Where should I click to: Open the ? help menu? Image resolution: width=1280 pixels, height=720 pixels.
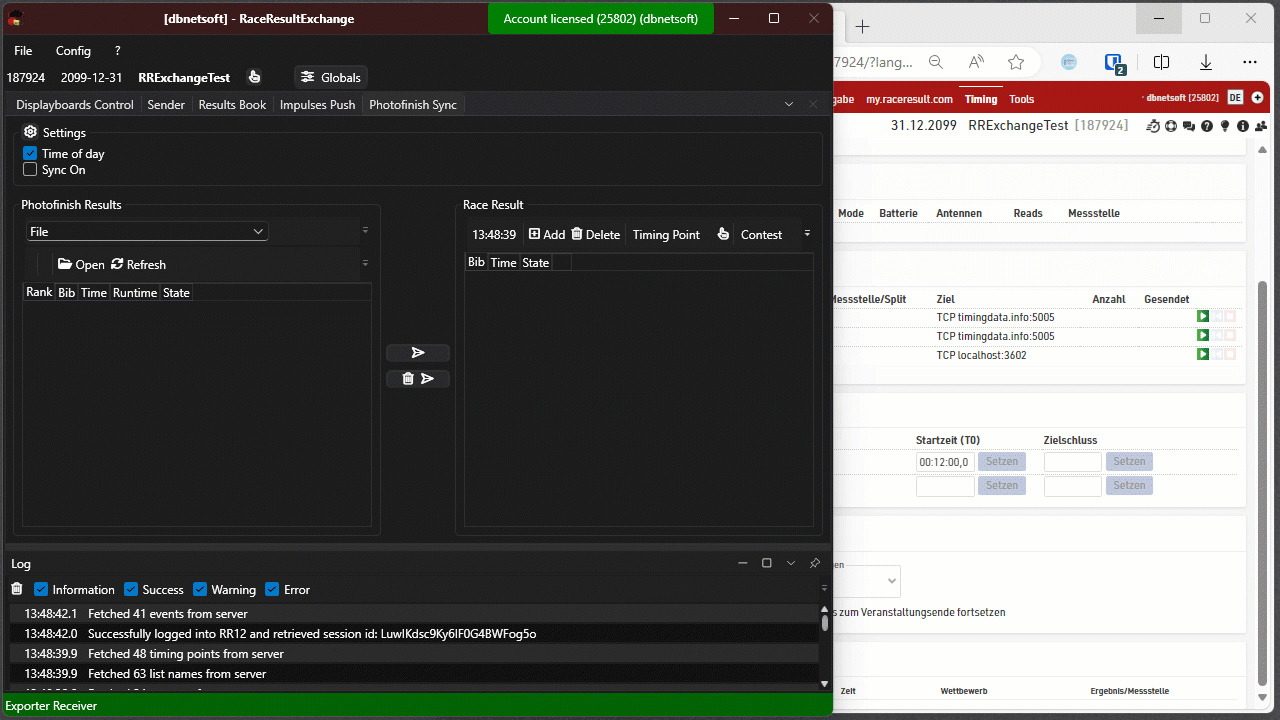(x=117, y=50)
